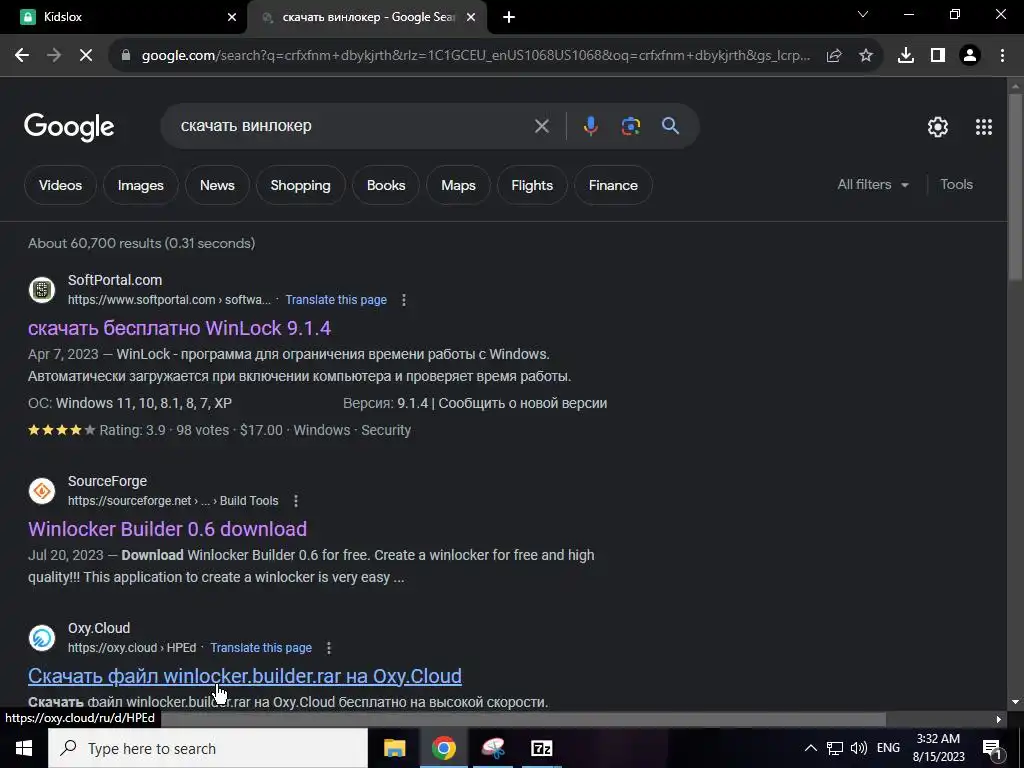Open options for SoftPortal result
The height and width of the screenshot is (768, 1024).
404,300
